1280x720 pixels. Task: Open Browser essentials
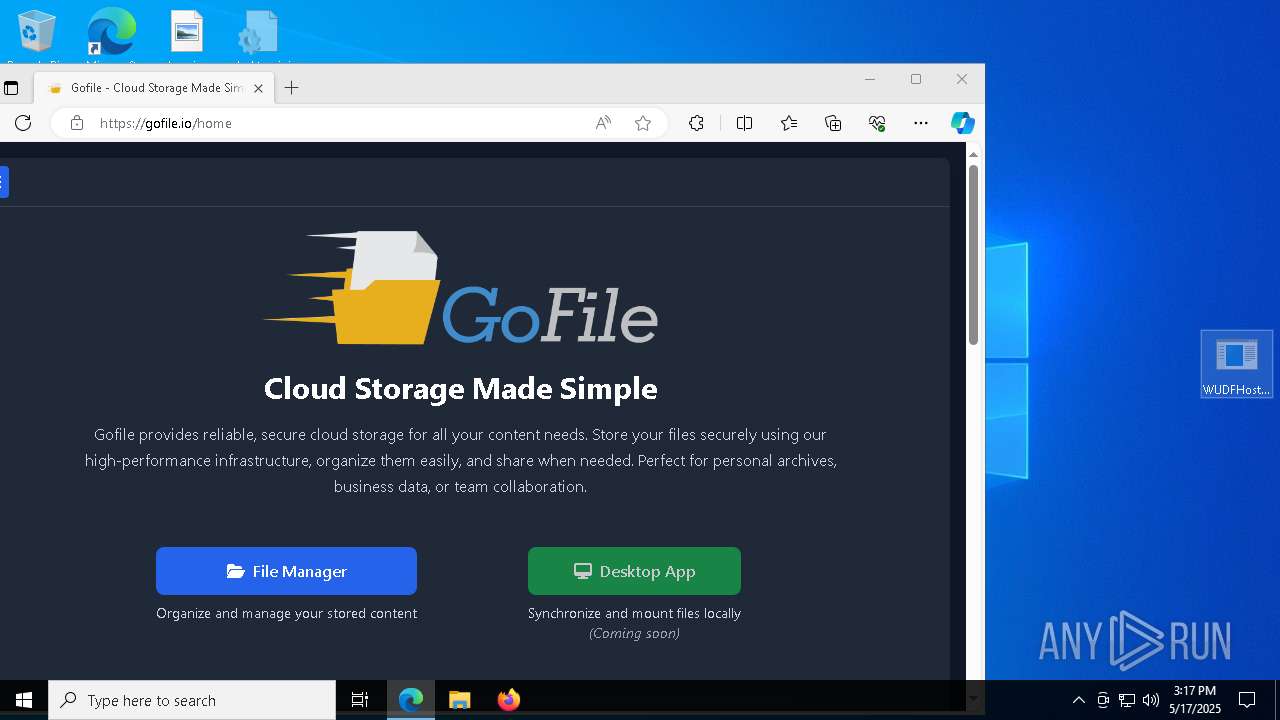877,123
